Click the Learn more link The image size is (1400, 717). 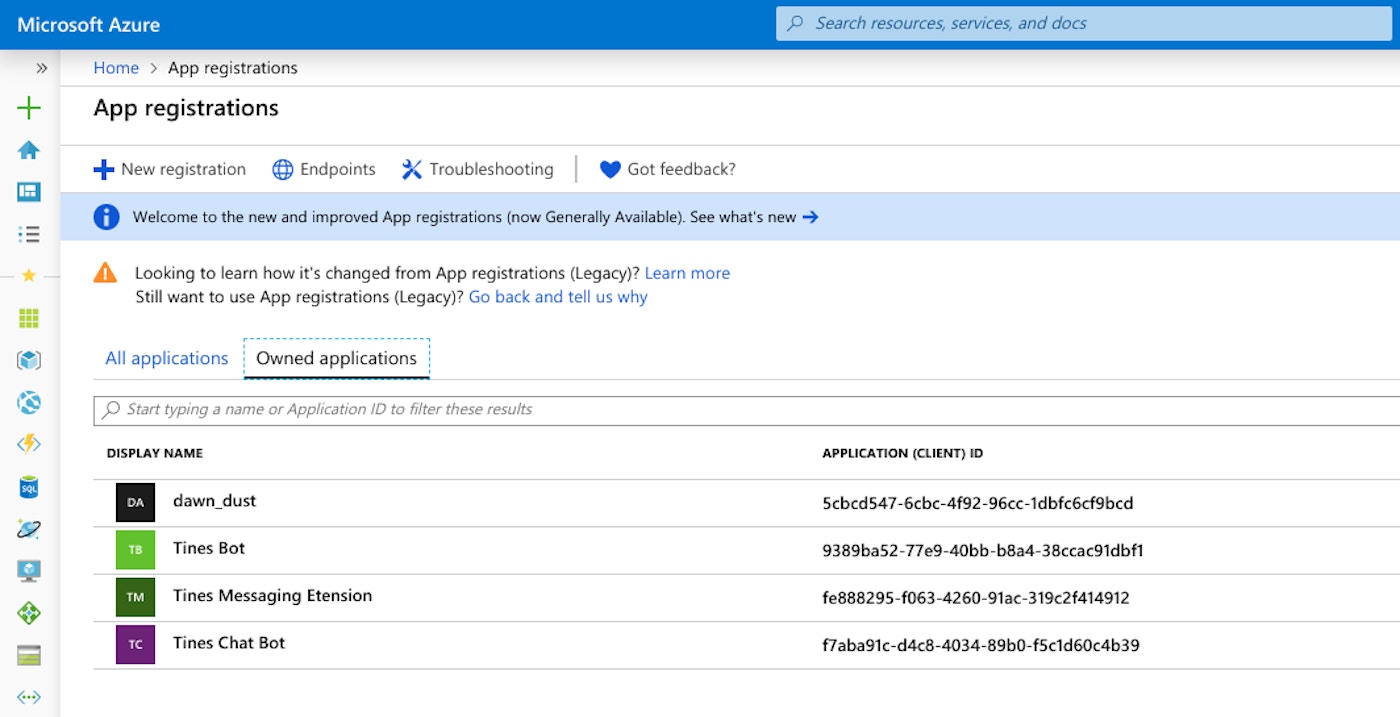(x=687, y=273)
